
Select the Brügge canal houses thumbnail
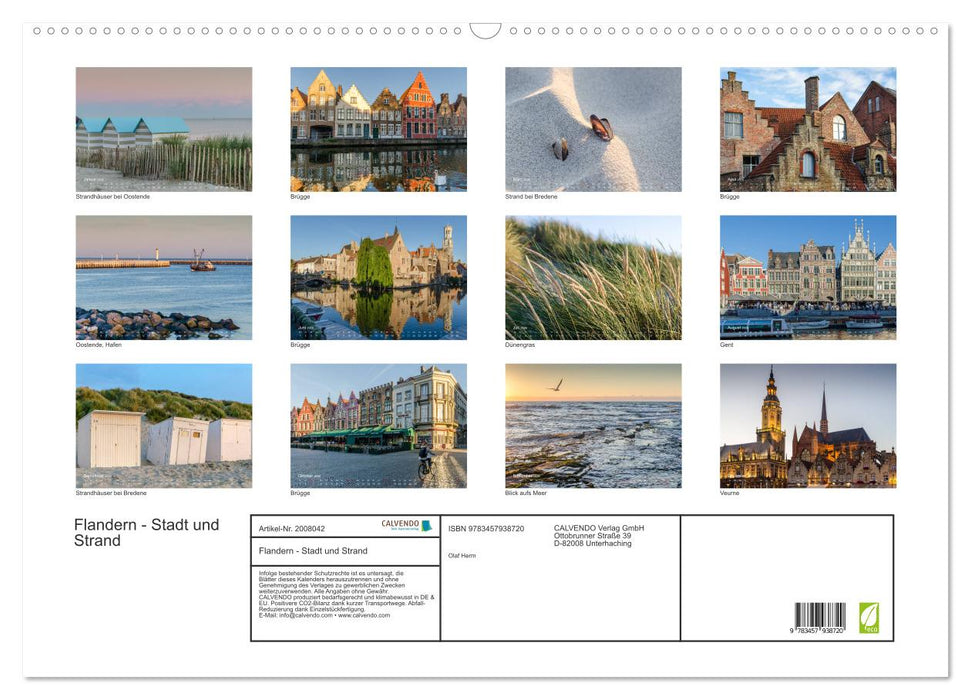point(379,128)
